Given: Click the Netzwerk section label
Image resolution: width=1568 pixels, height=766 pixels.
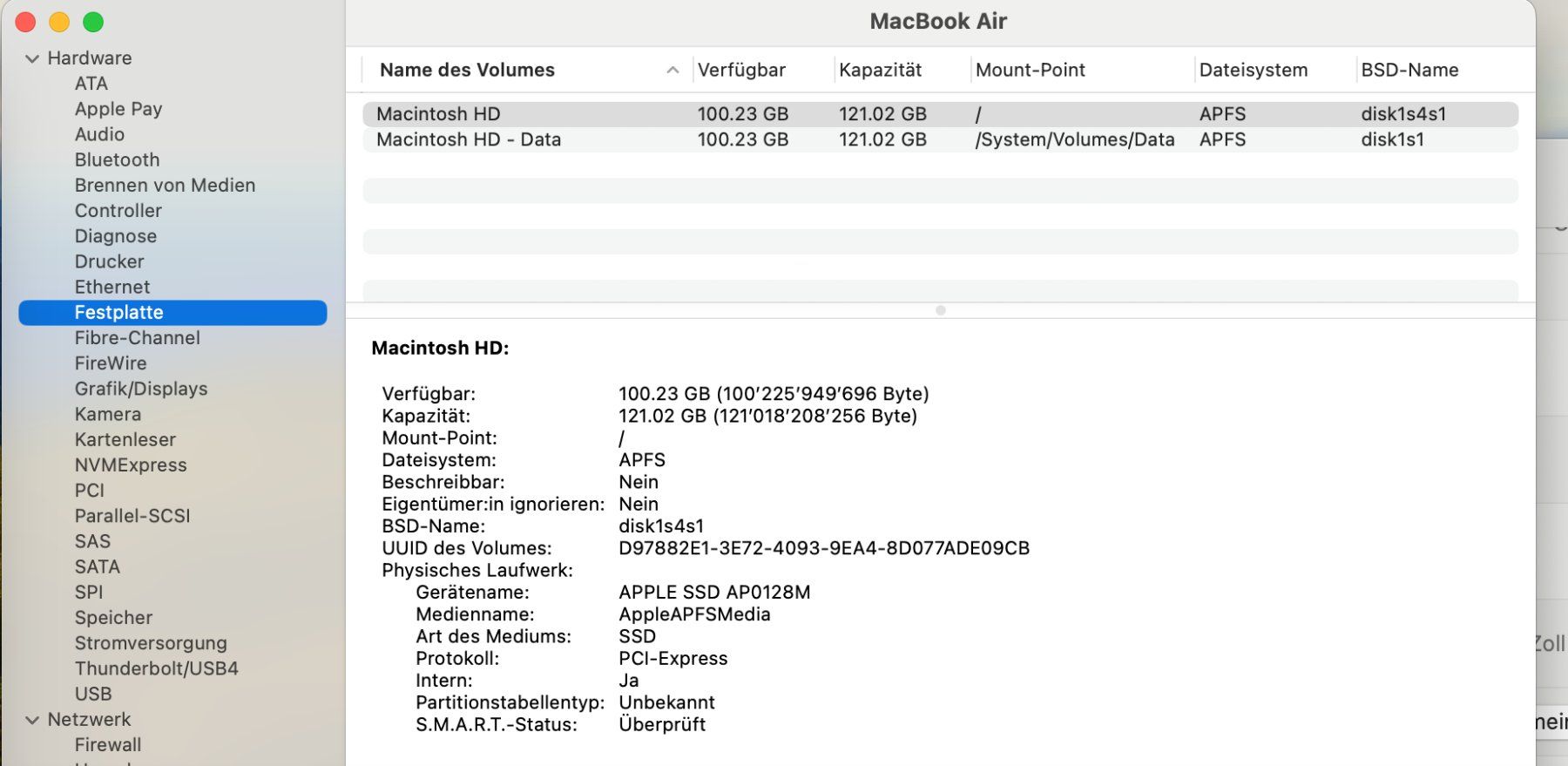Looking at the screenshot, I should (x=89, y=719).
